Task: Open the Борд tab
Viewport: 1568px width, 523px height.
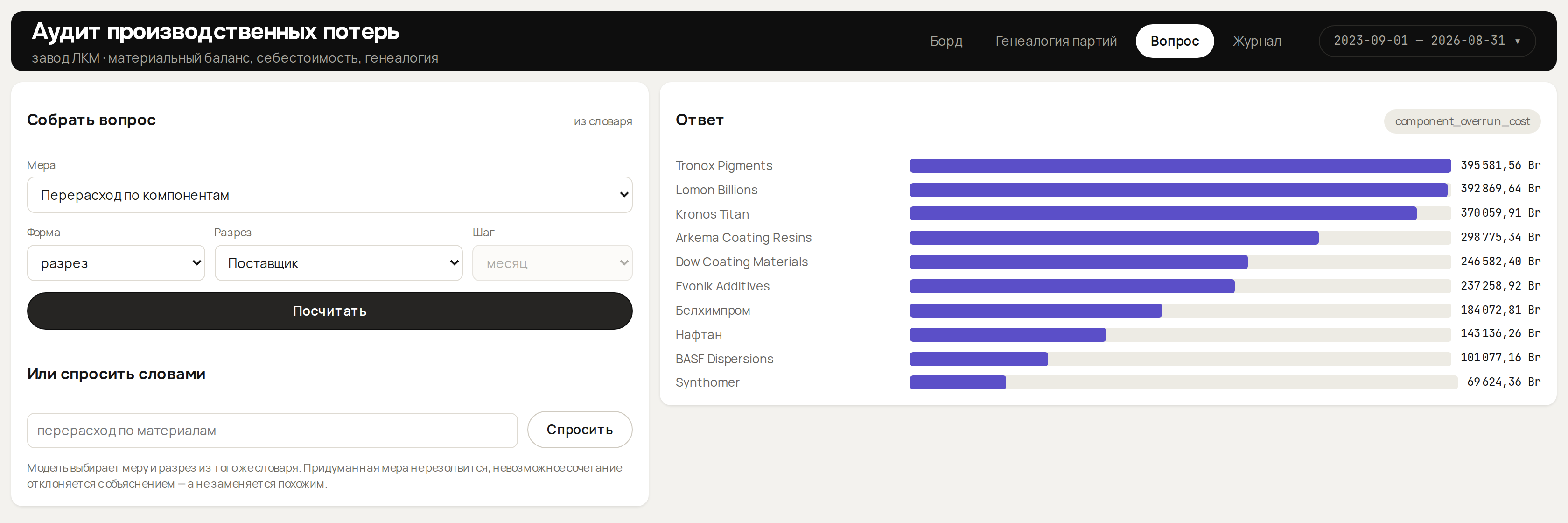Action: pos(946,41)
